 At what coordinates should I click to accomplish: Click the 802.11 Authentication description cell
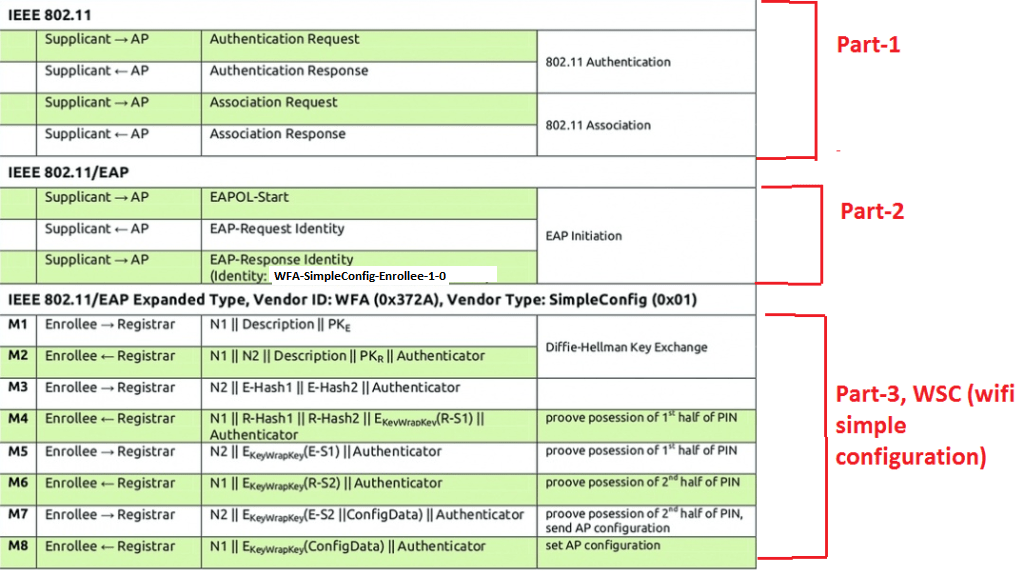[x=608, y=62]
